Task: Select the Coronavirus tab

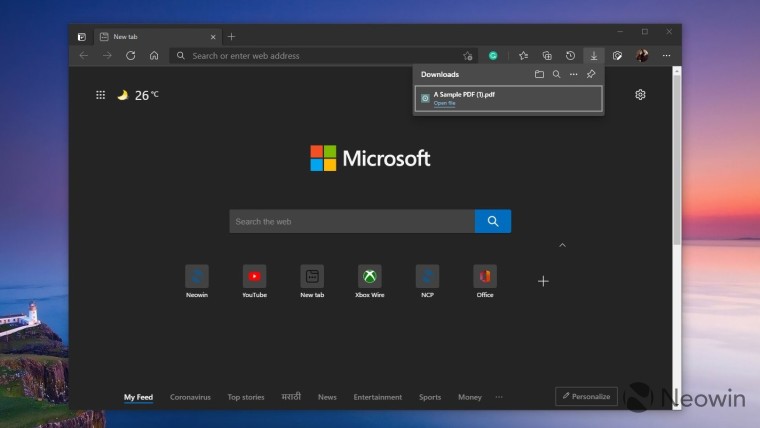Action: (x=190, y=397)
